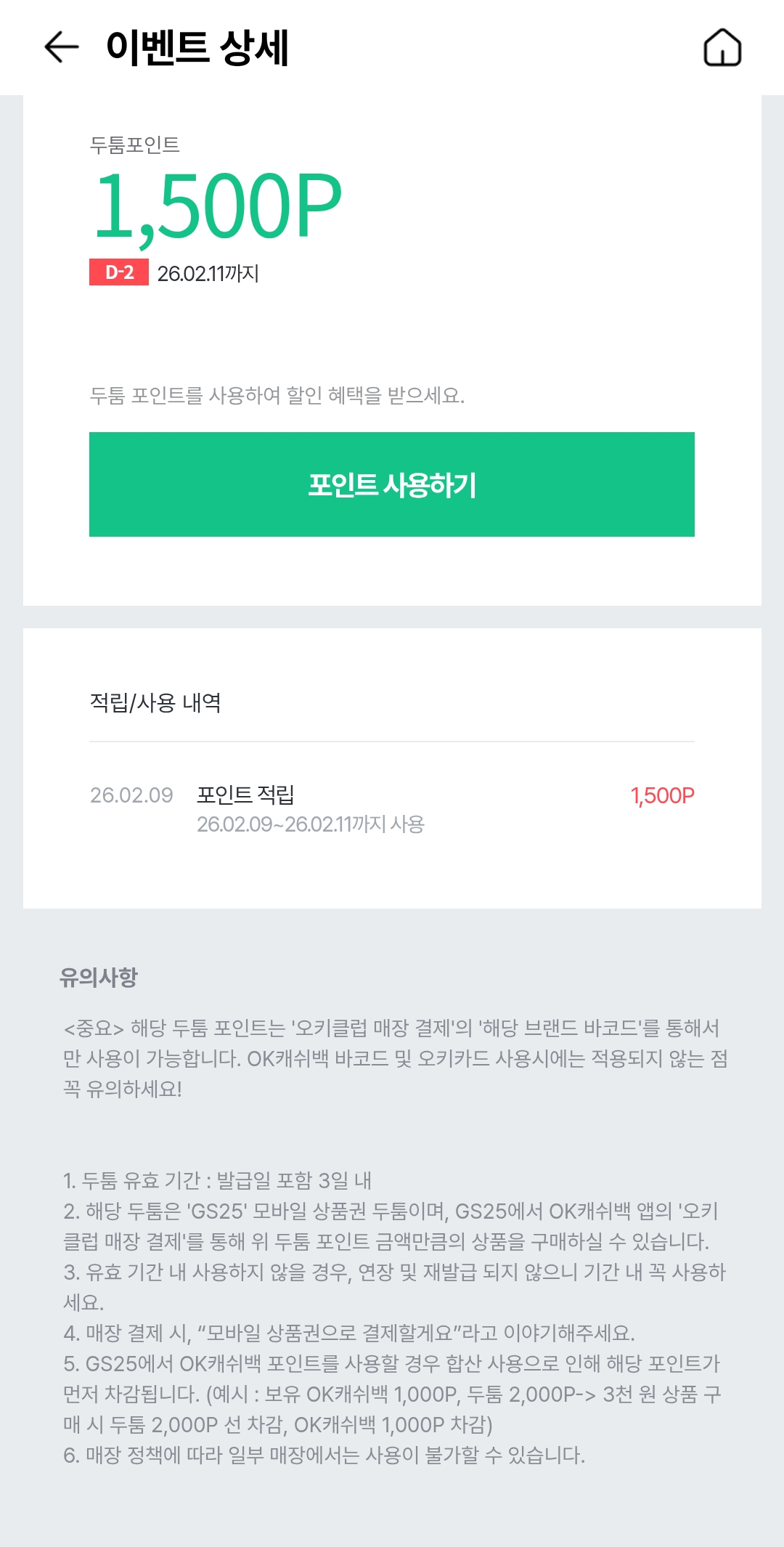Tap notice item 6 about 매장 정책
The image size is (784, 1547).
click(x=324, y=1455)
